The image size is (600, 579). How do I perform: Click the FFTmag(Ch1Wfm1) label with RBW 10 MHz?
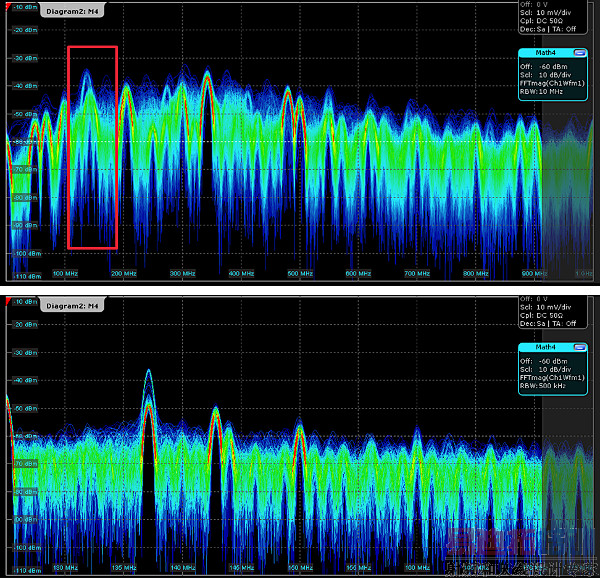point(552,83)
